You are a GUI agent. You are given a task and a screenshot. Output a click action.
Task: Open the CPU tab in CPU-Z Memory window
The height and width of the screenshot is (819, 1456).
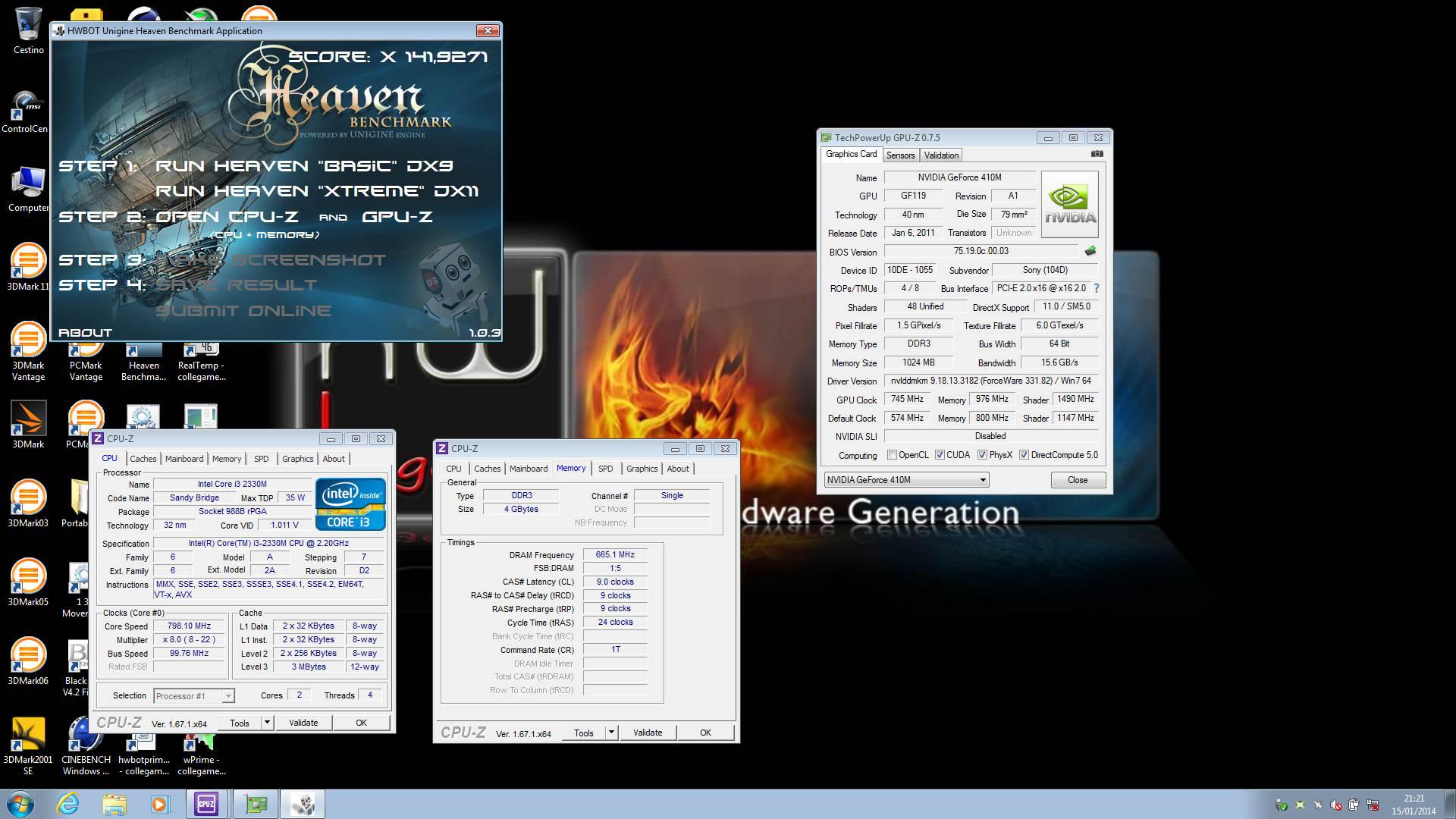[x=453, y=469]
